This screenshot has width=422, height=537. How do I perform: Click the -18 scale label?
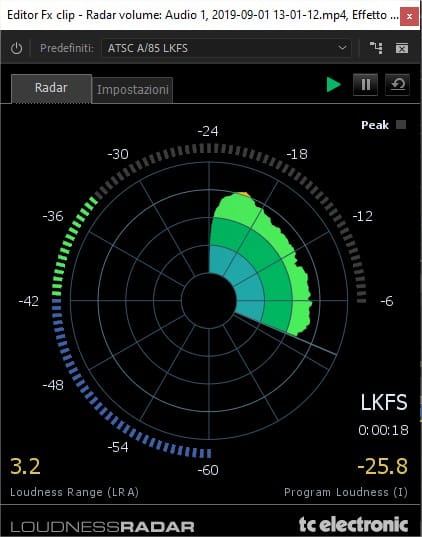pos(297,154)
